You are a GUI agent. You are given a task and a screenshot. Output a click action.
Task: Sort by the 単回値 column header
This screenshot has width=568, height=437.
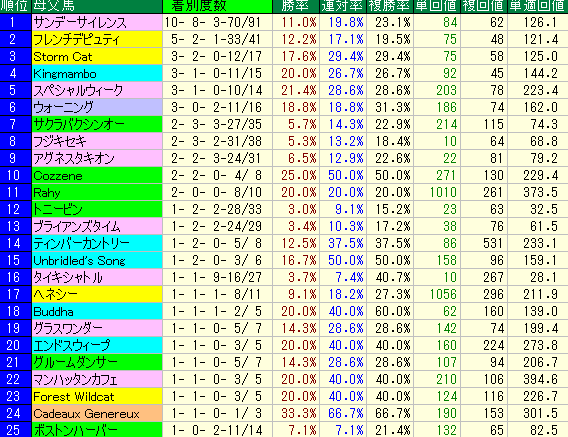[437, 6]
